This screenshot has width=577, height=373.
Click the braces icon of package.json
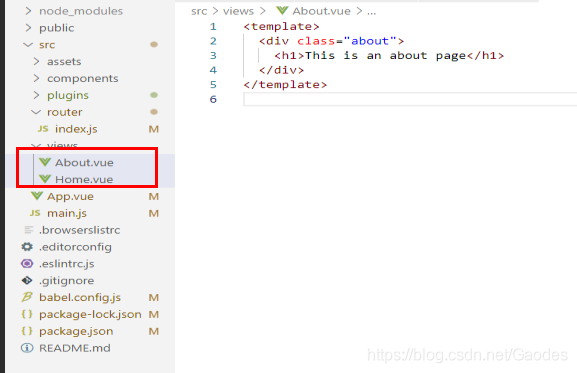point(27,331)
